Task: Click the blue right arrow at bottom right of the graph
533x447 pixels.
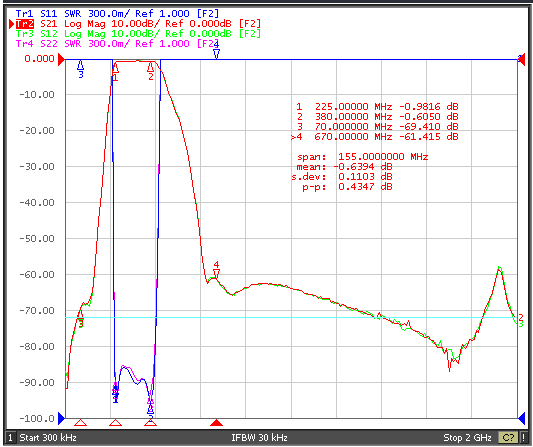Action: coord(521,418)
